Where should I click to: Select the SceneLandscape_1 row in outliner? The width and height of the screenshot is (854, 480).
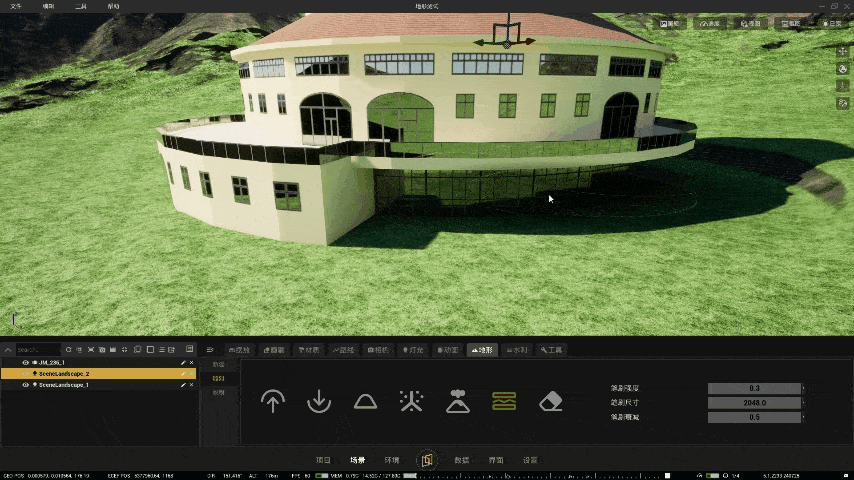pyautogui.click(x=99, y=385)
